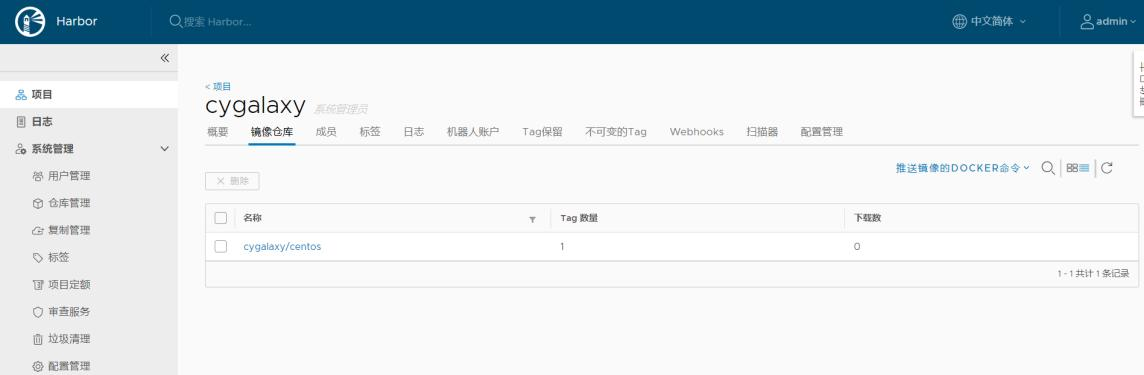The height and width of the screenshot is (375, 1144).
Task: Switch to the 成员 tab
Action: tap(326, 132)
